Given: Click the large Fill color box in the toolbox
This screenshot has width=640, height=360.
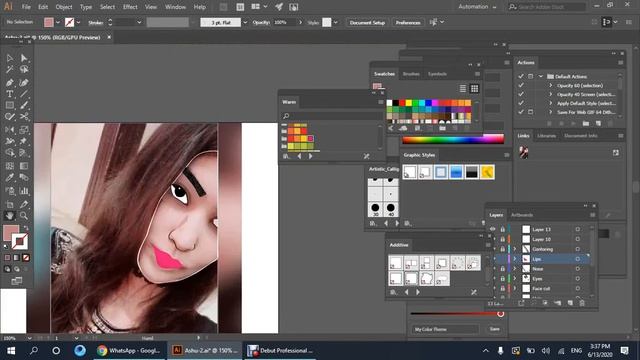Looking at the screenshot, I should click(x=11, y=233).
